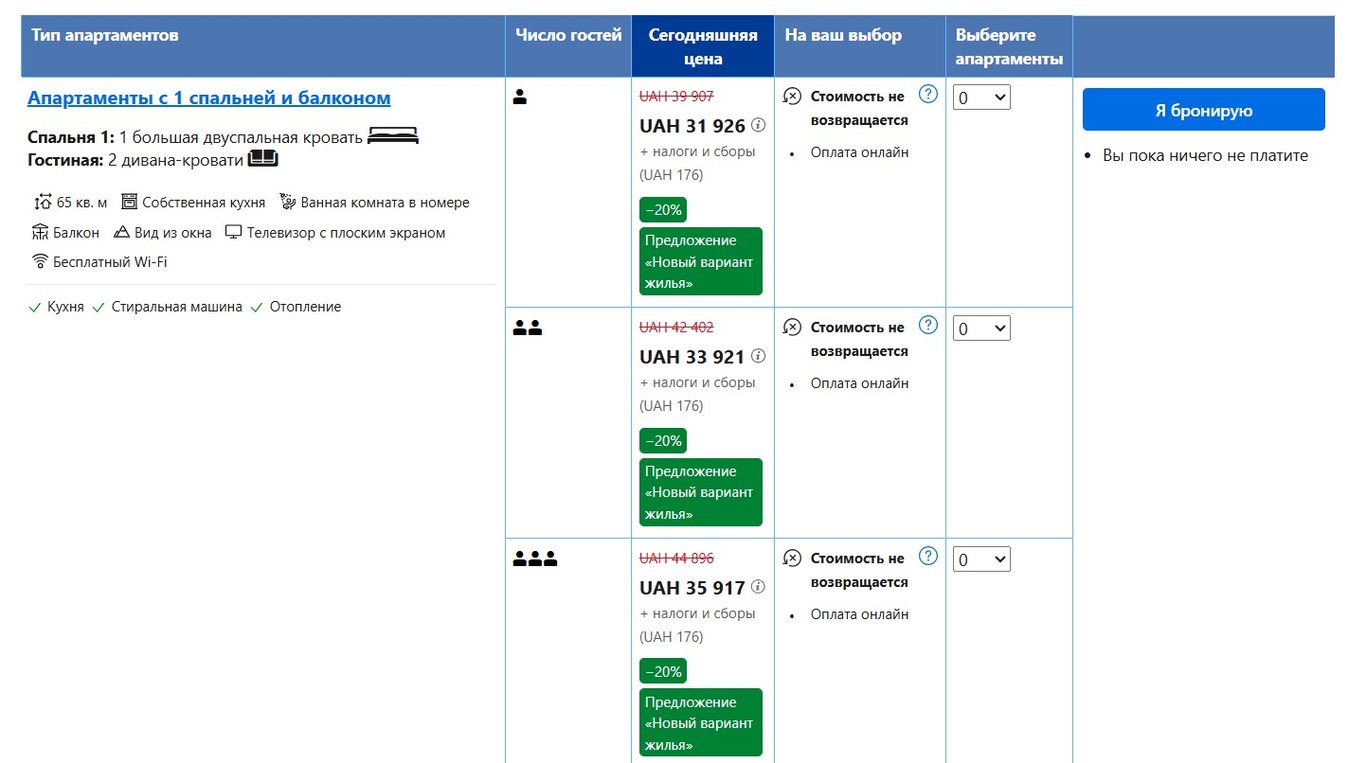
Task: Click the Сегодняшняя цена column header
Action: coord(702,47)
